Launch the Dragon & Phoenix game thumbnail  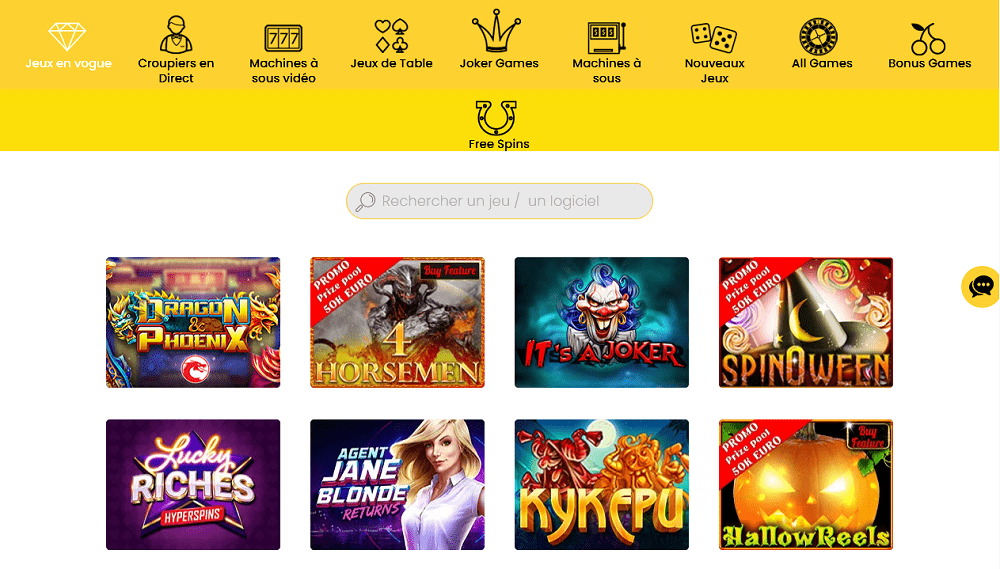193,322
